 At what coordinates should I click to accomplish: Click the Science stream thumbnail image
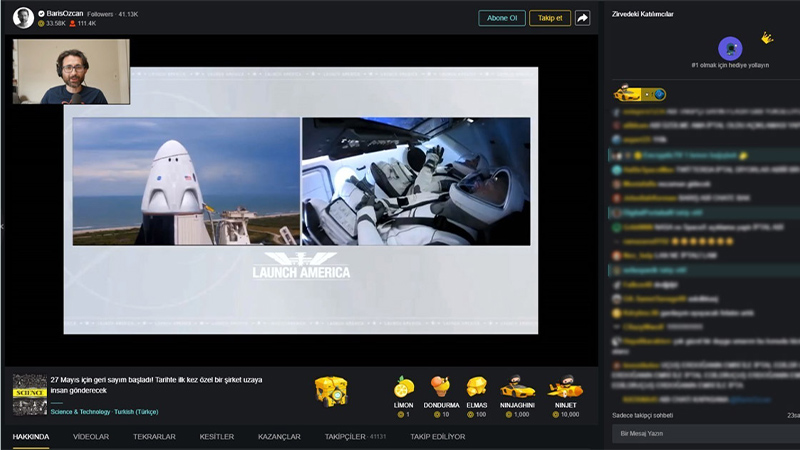pos(30,394)
